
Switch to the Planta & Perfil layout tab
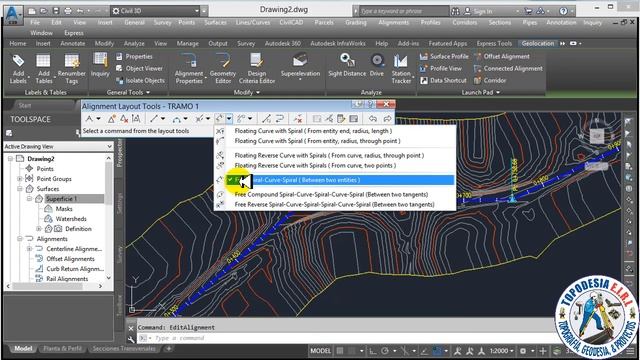coord(62,349)
